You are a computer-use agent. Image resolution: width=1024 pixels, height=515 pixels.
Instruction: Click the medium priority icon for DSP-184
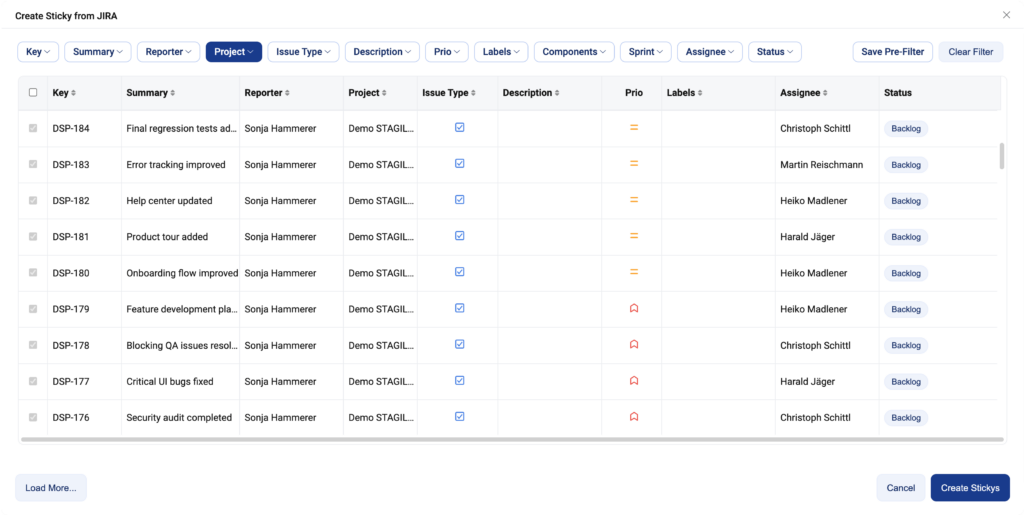(633, 128)
